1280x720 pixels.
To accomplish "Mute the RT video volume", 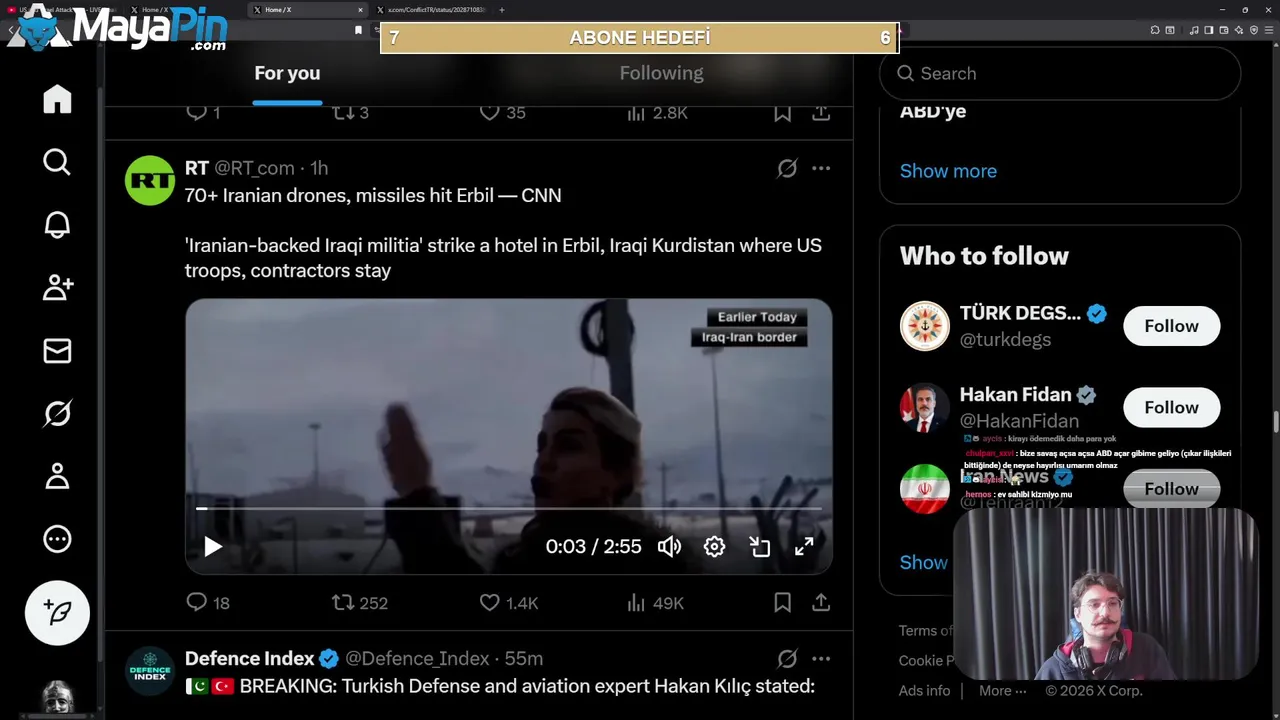I will [669, 546].
